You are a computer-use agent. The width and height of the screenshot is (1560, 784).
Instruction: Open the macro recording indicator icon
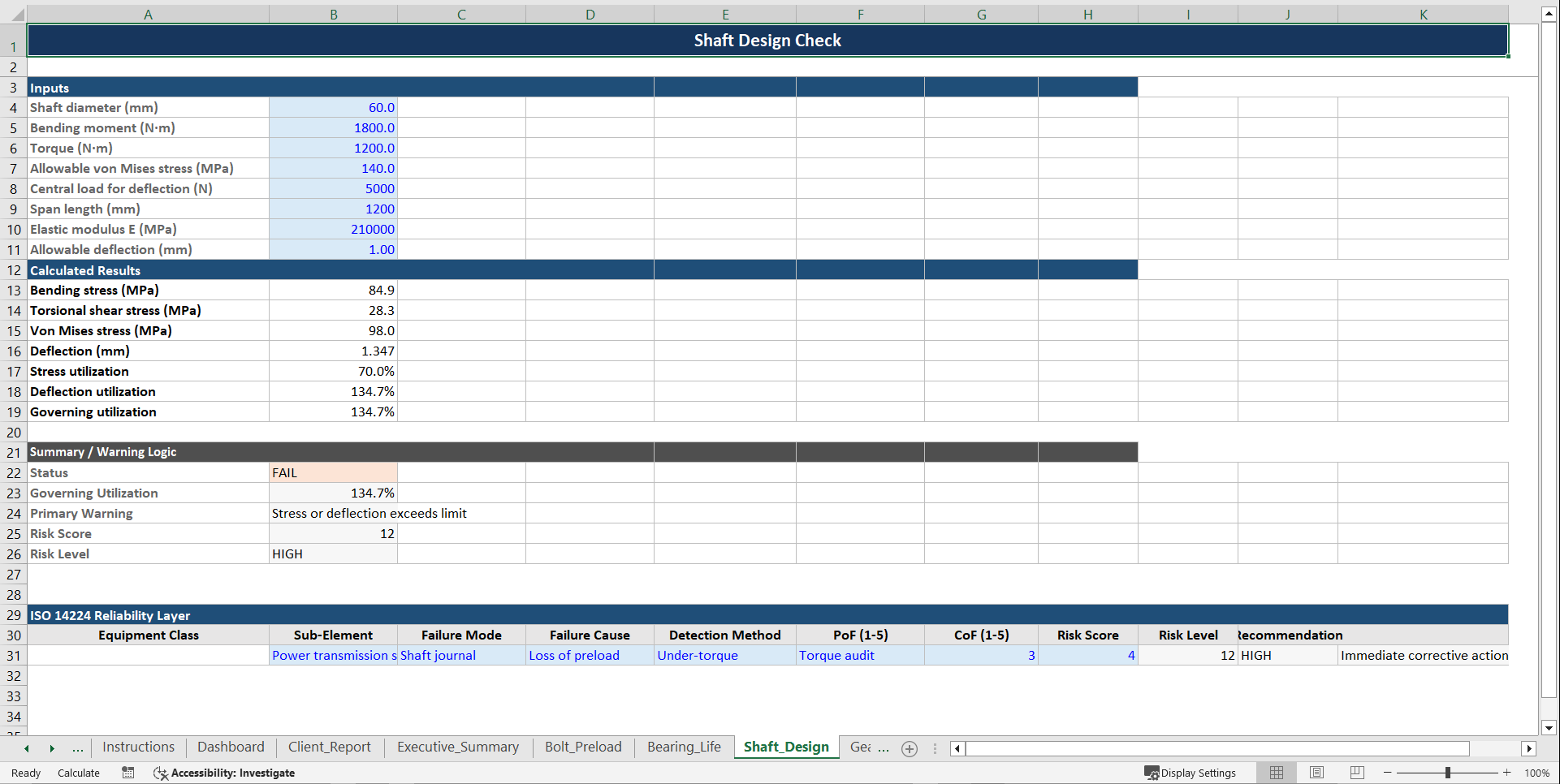(x=127, y=773)
